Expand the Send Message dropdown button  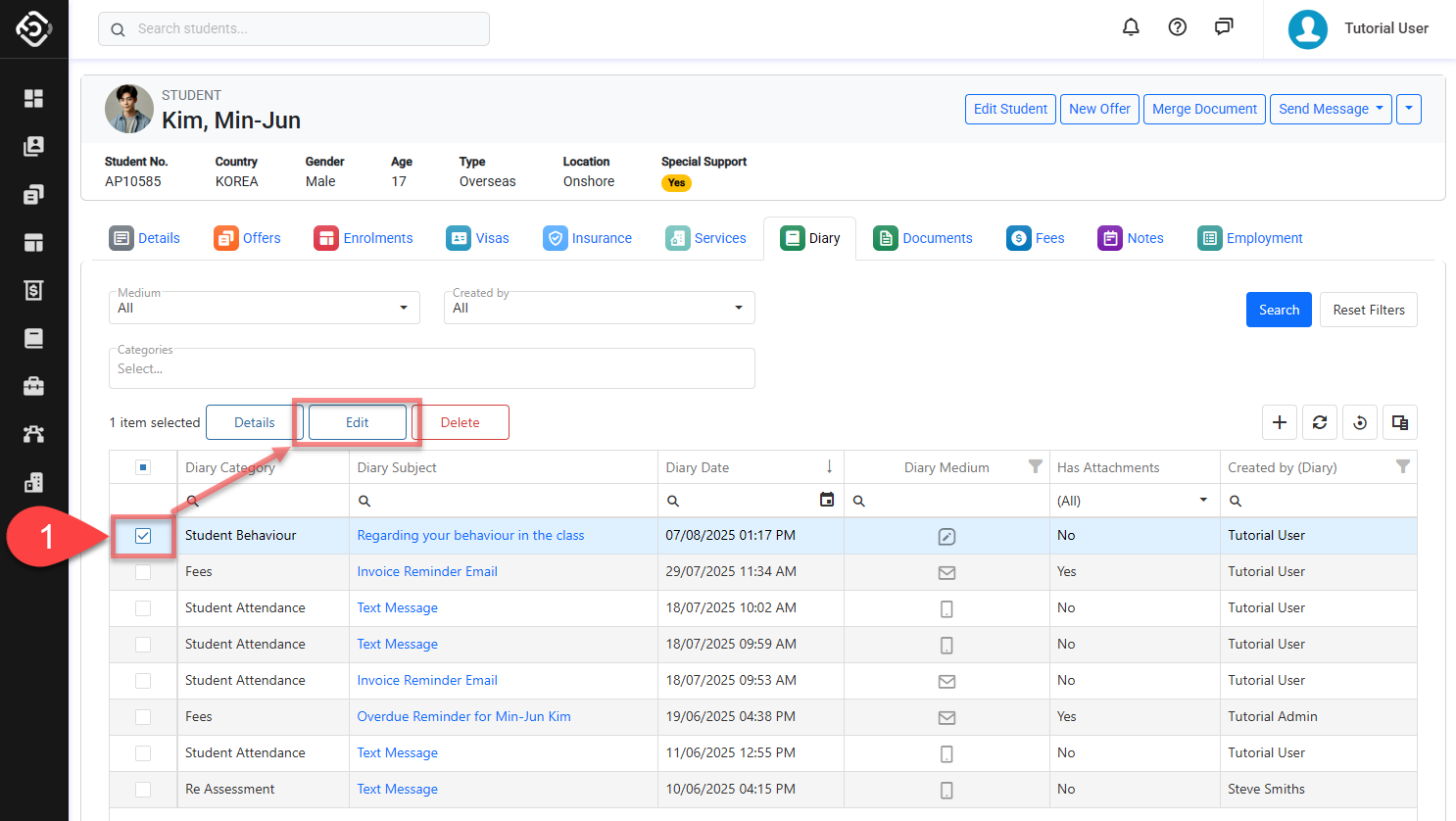pos(1332,109)
